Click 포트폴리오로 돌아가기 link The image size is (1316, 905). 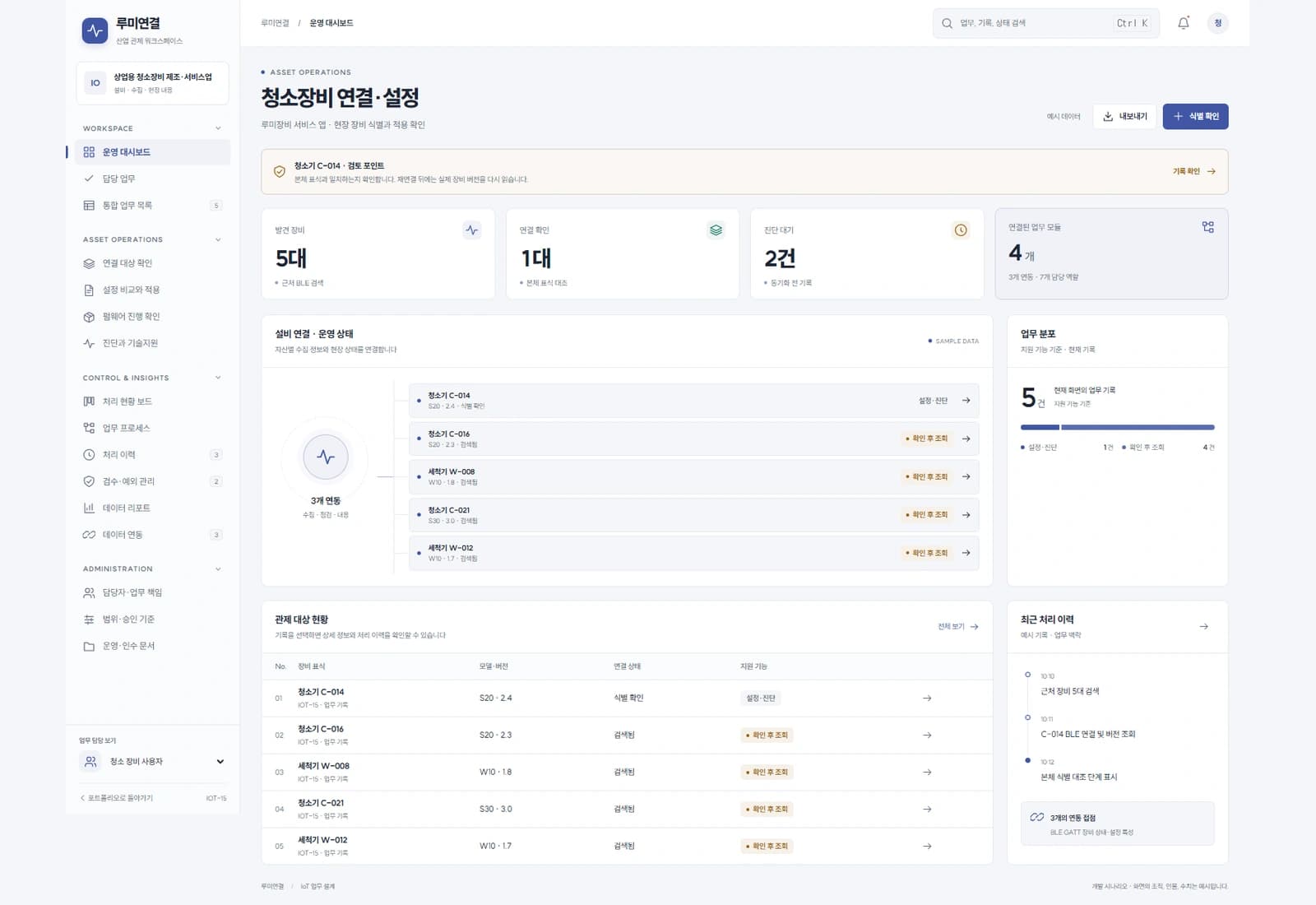click(117, 798)
